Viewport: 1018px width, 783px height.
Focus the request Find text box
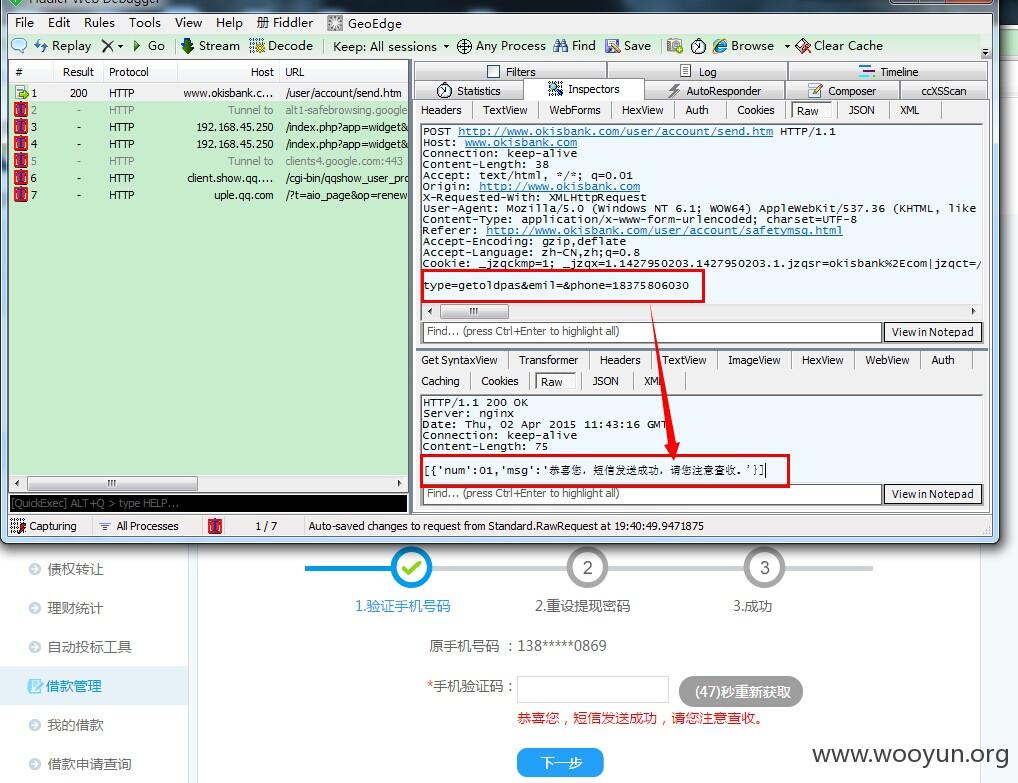point(651,332)
